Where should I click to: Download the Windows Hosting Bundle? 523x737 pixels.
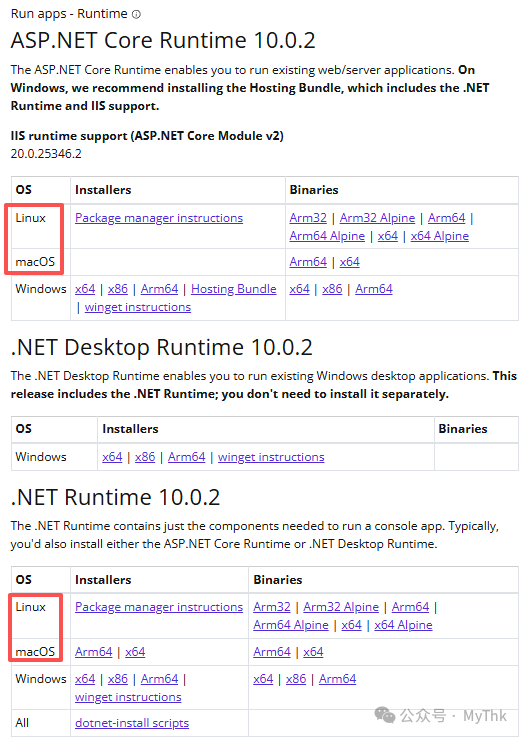pos(234,289)
